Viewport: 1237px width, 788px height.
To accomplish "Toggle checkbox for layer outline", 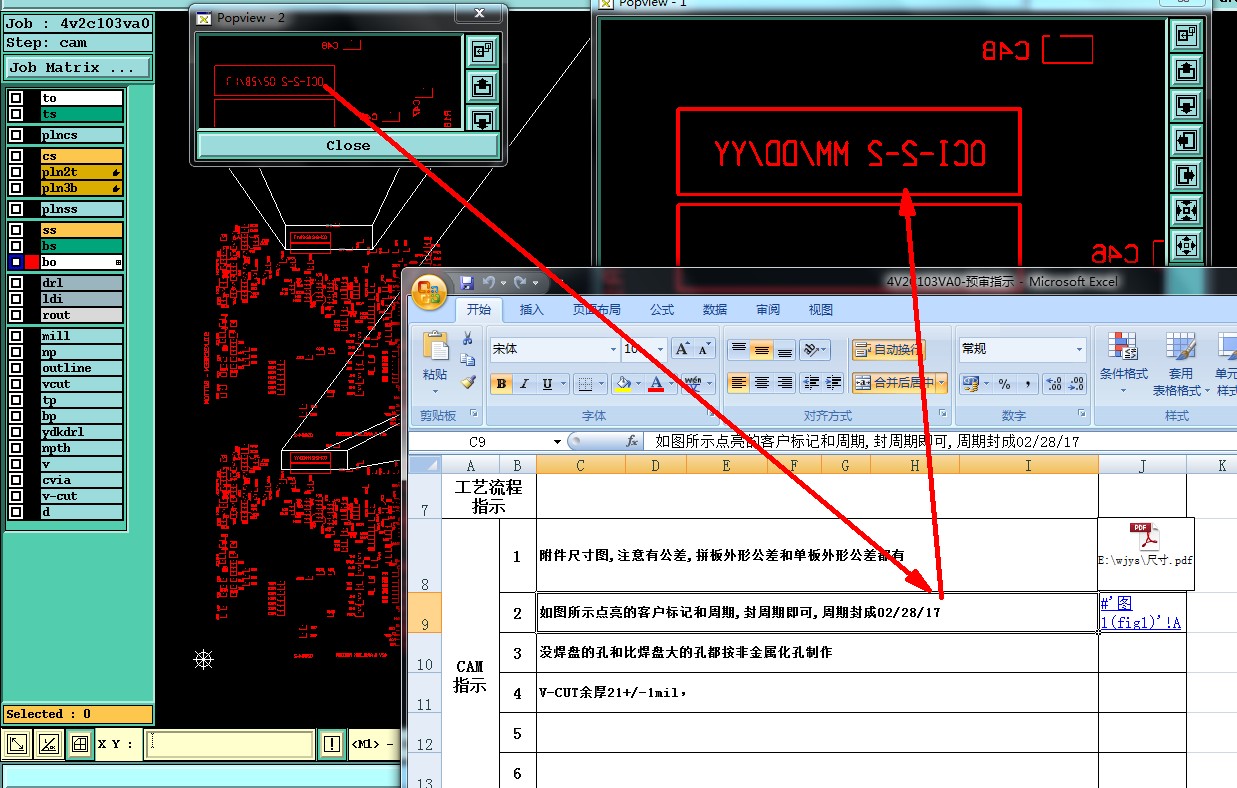I will pyautogui.click(x=16, y=368).
